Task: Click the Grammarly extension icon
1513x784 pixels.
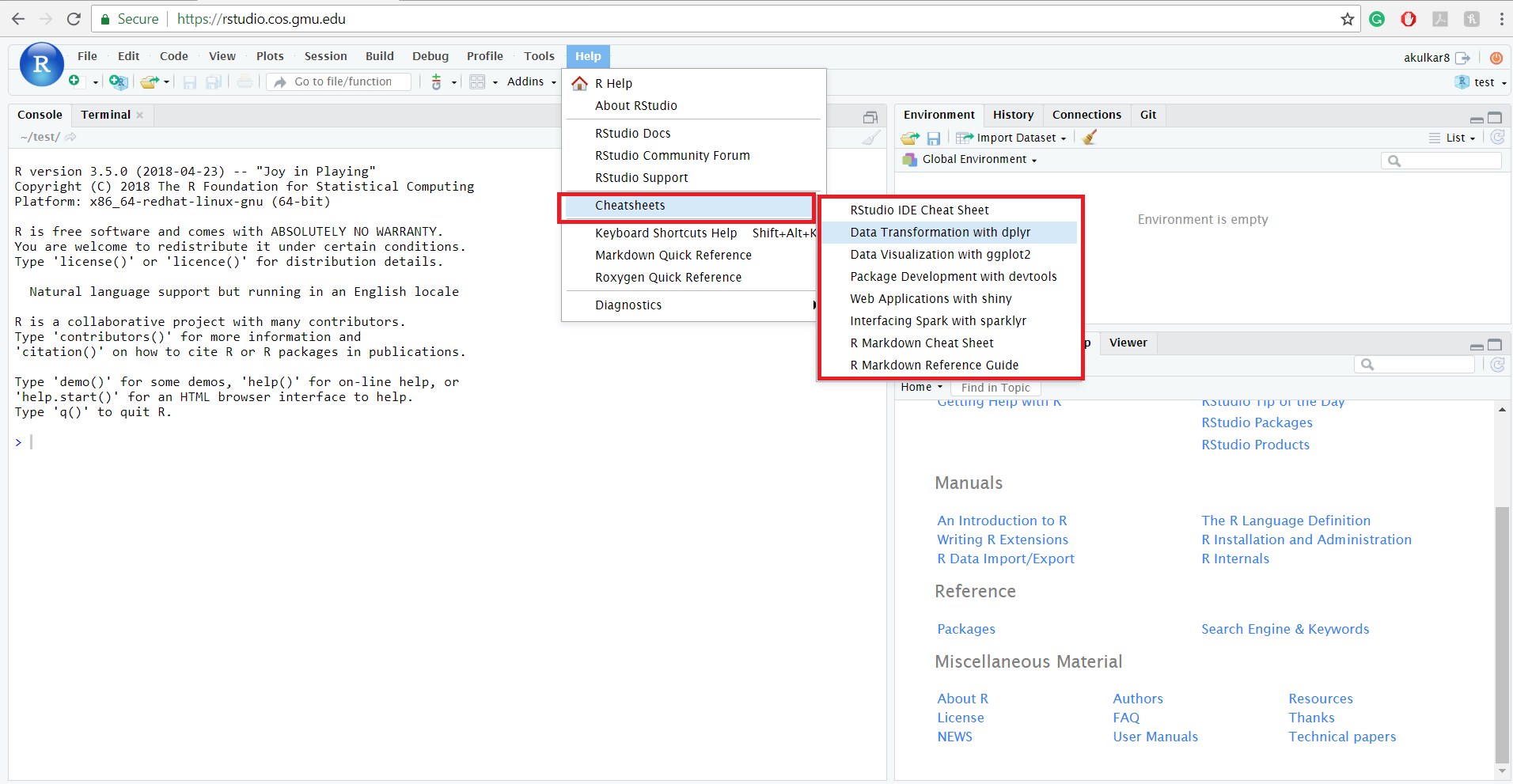Action: pos(1377,19)
